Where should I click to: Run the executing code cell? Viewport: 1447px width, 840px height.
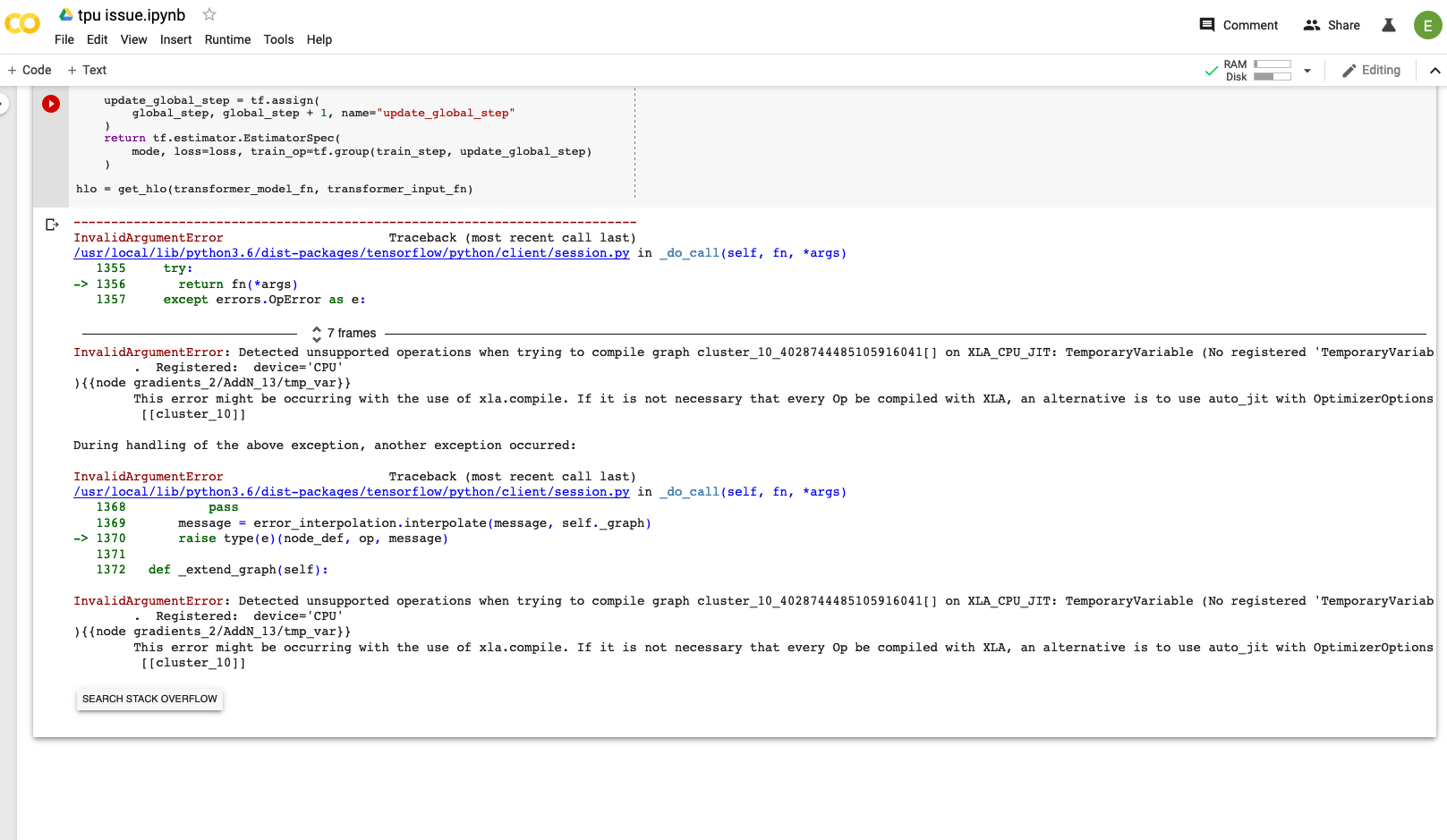point(51,104)
